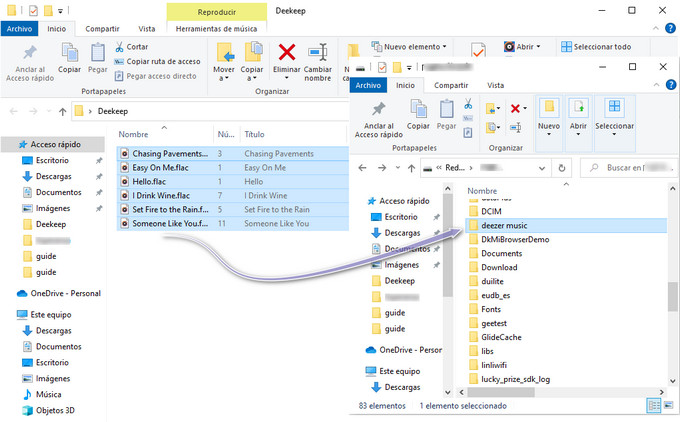Switch to Vista tab in Deekeep window
The width and height of the screenshot is (680, 422).
(x=147, y=29)
